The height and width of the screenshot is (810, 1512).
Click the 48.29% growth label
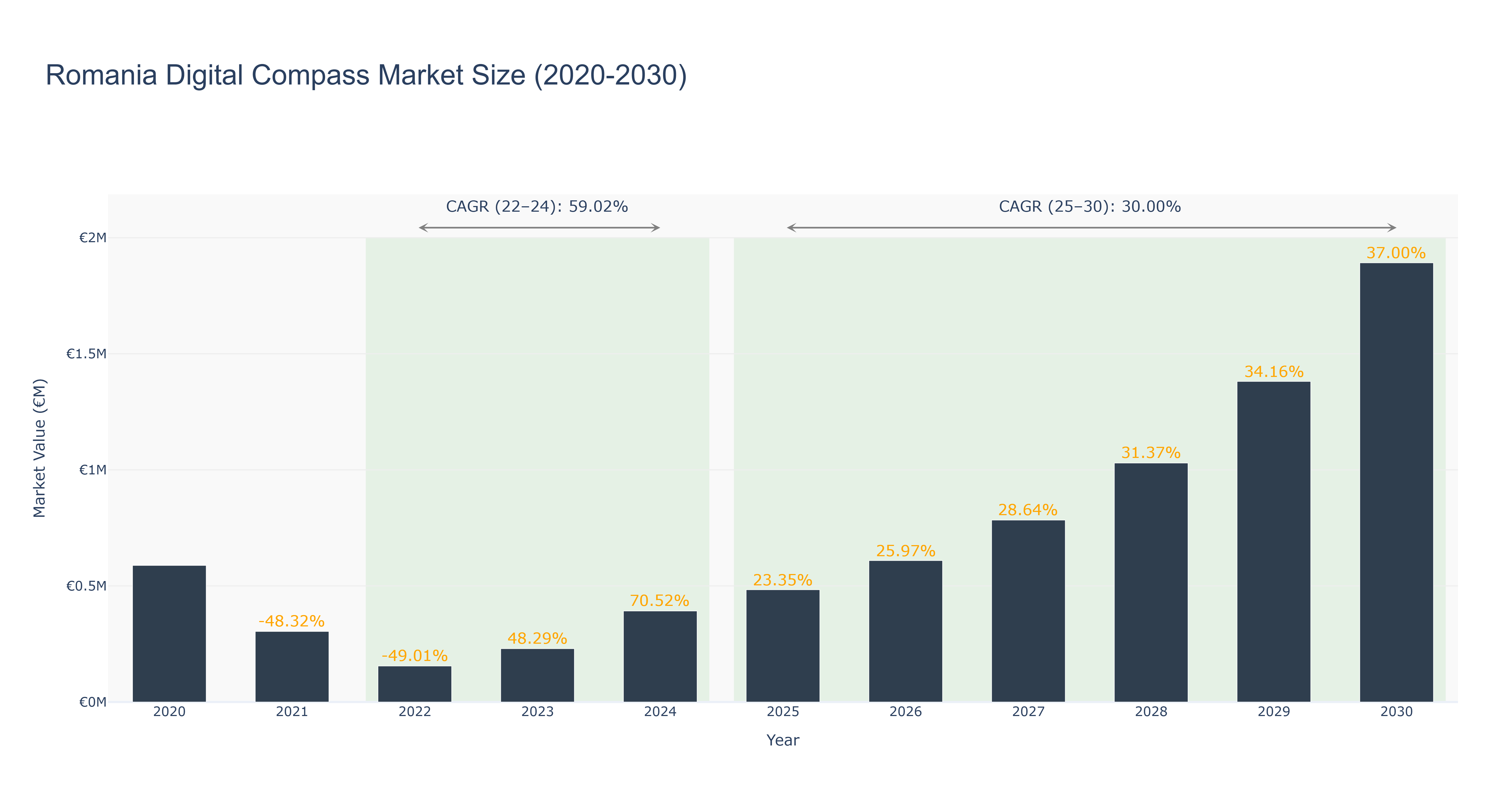(537, 639)
